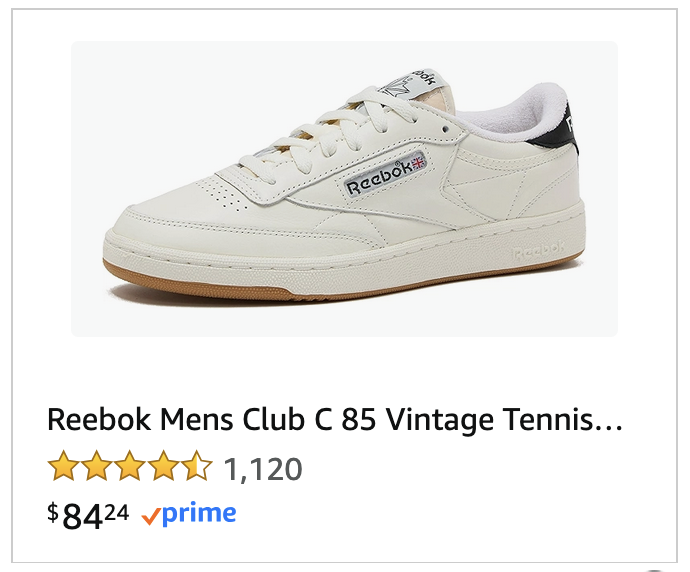The image size is (690, 572).
Task: Click the half-filled fifth rating star
Action: coord(197,467)
